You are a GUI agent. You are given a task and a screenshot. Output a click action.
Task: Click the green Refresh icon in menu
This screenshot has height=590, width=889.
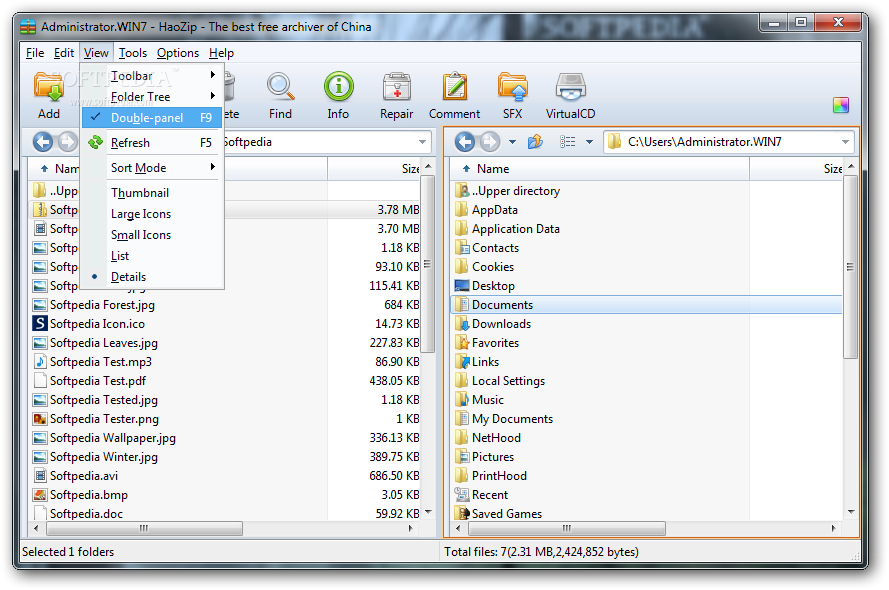[95, 142]
